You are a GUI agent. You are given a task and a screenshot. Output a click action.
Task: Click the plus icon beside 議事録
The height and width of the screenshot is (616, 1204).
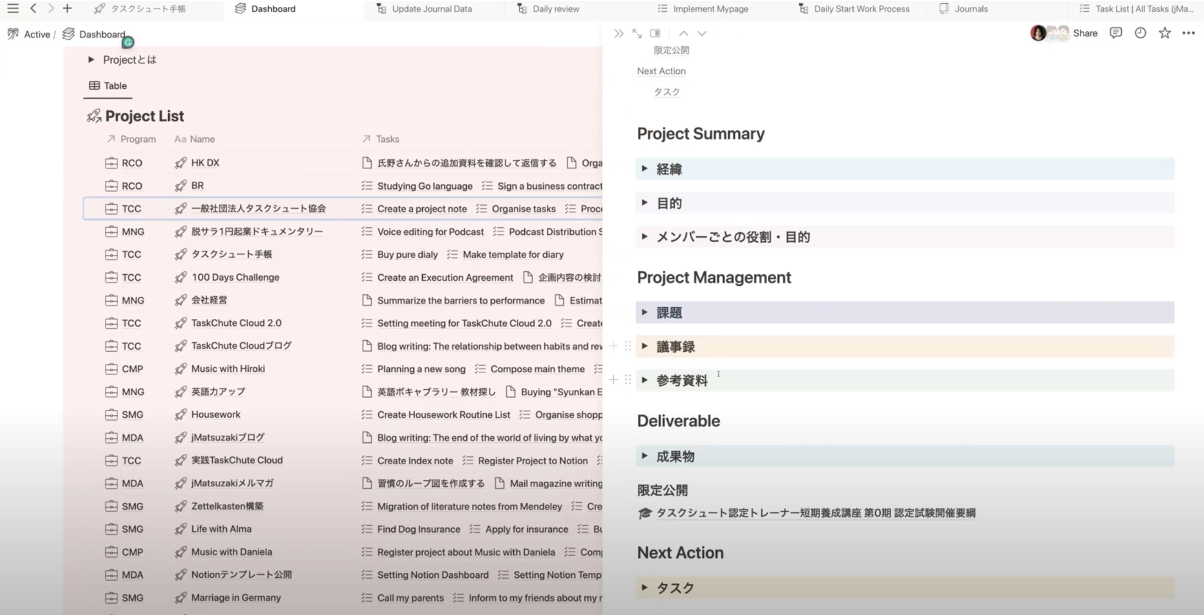pyautogui.click(x=613, y=346)
